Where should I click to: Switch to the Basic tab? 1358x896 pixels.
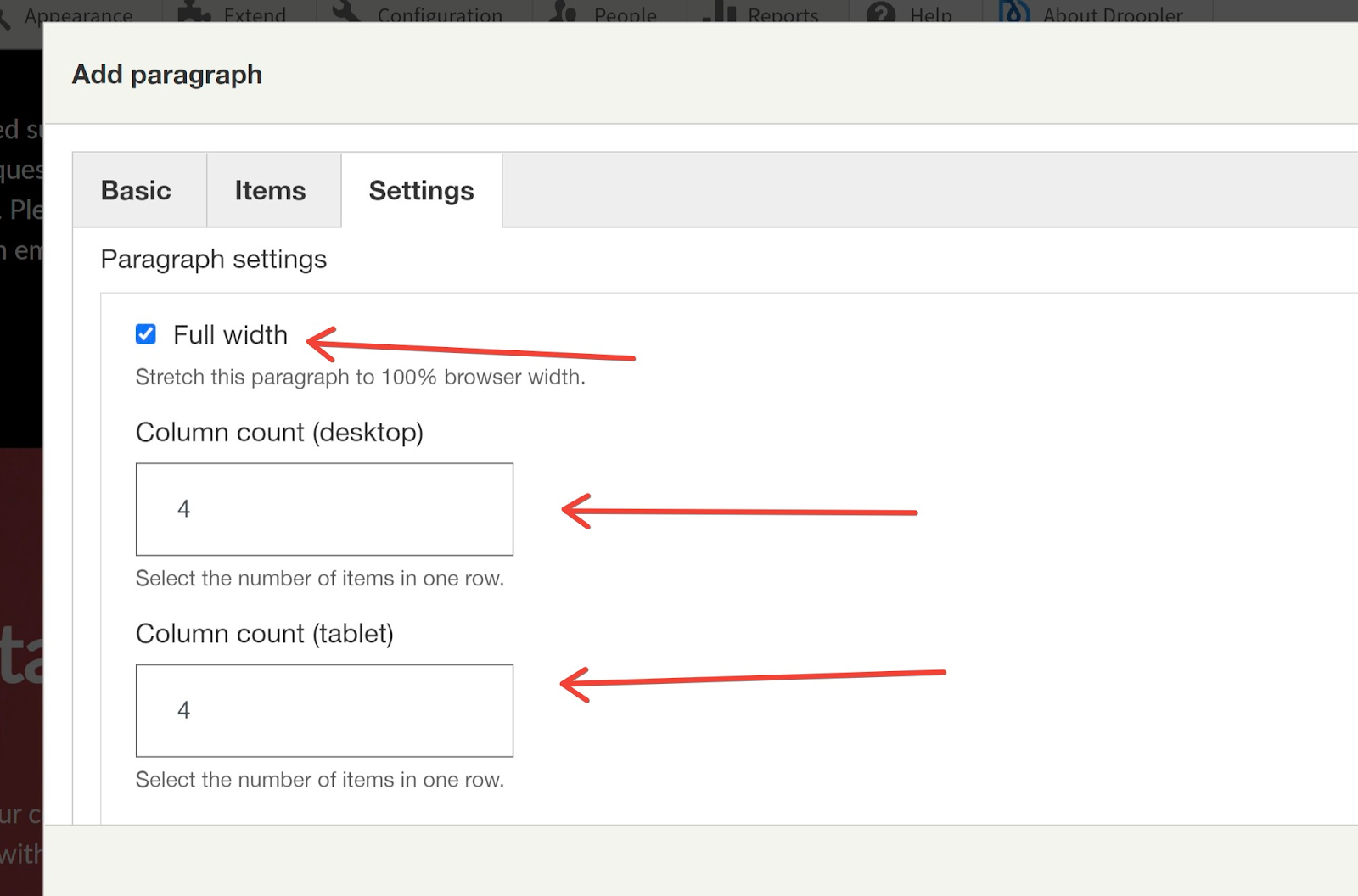[136, 191]
